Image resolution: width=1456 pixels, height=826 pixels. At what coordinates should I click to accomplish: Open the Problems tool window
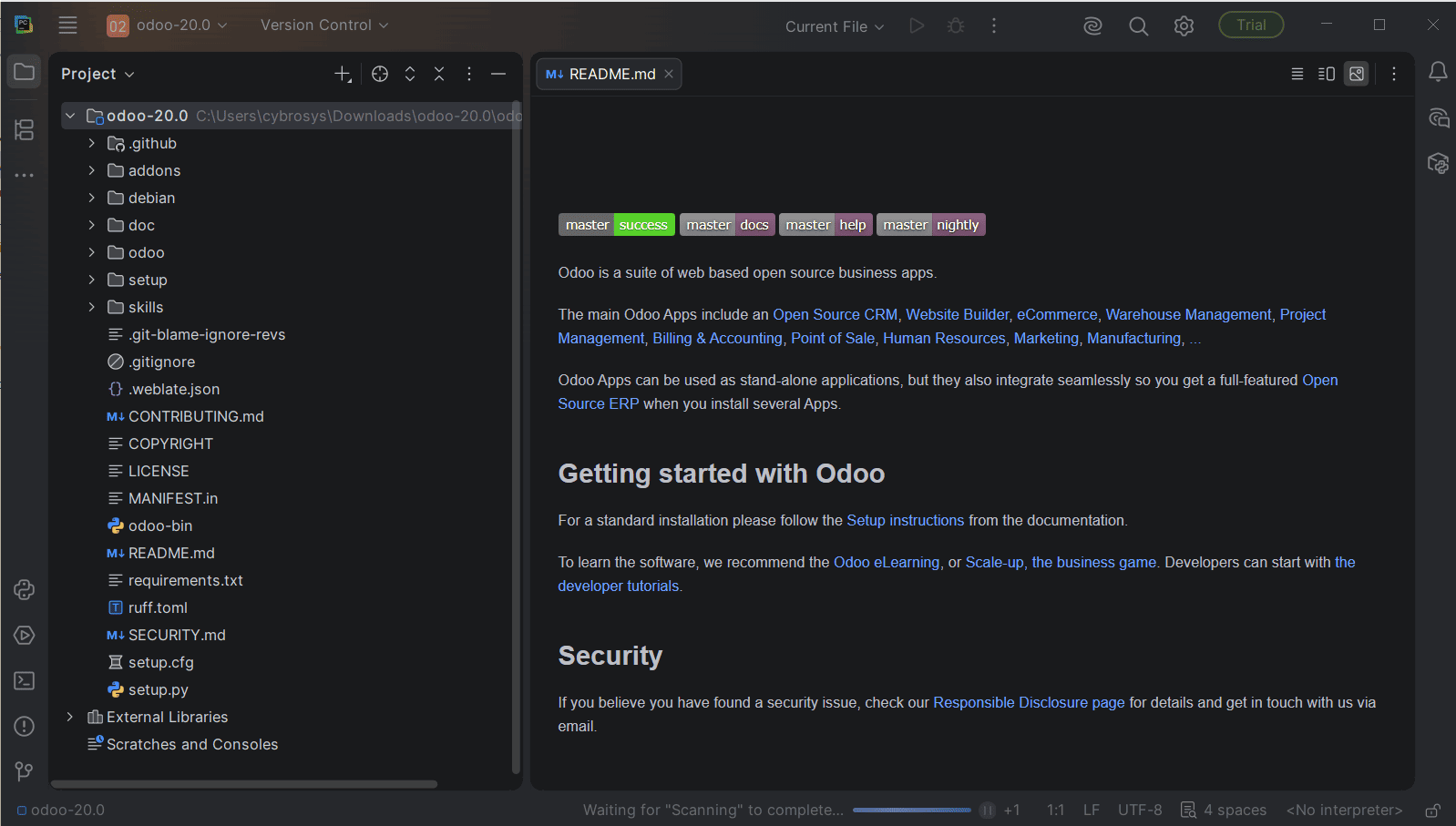coord(25,726)
